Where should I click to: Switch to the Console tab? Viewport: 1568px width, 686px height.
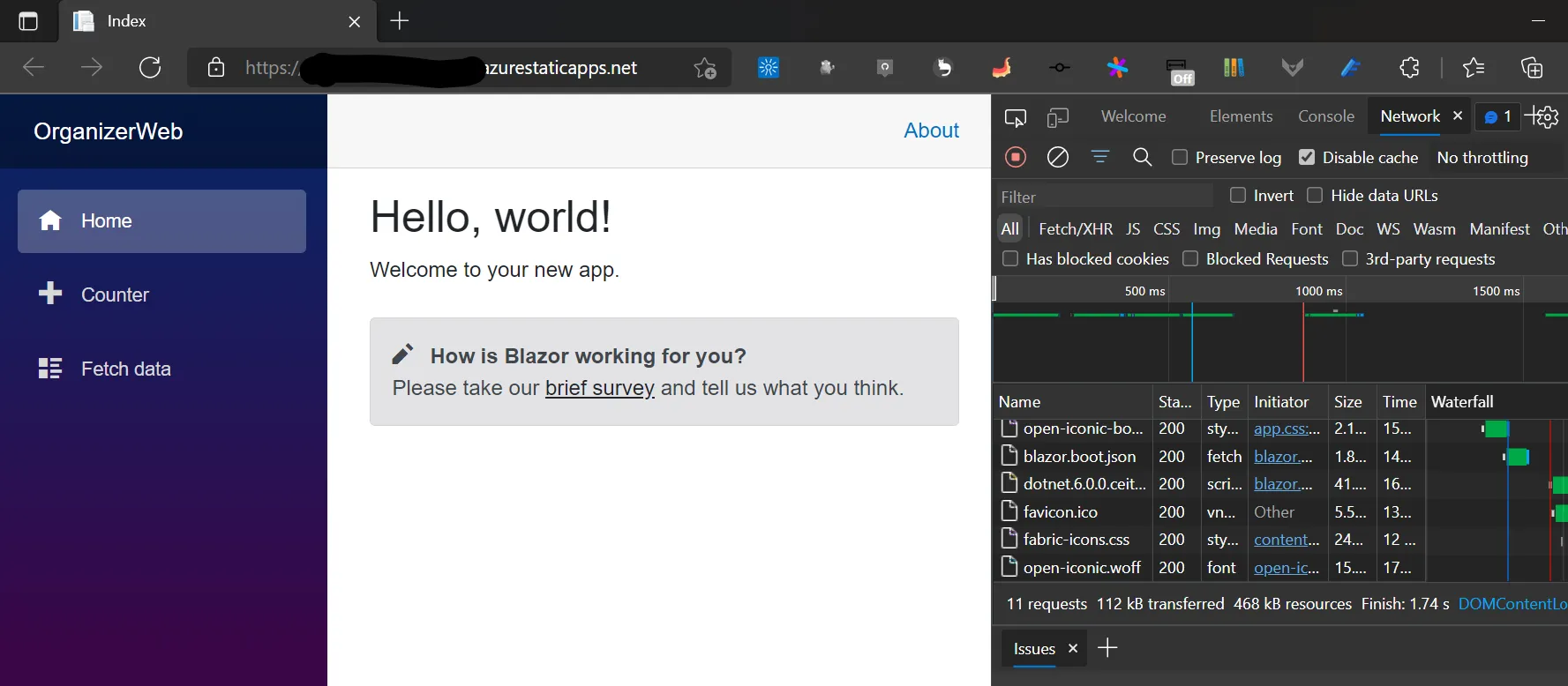tap(1325, 116)
